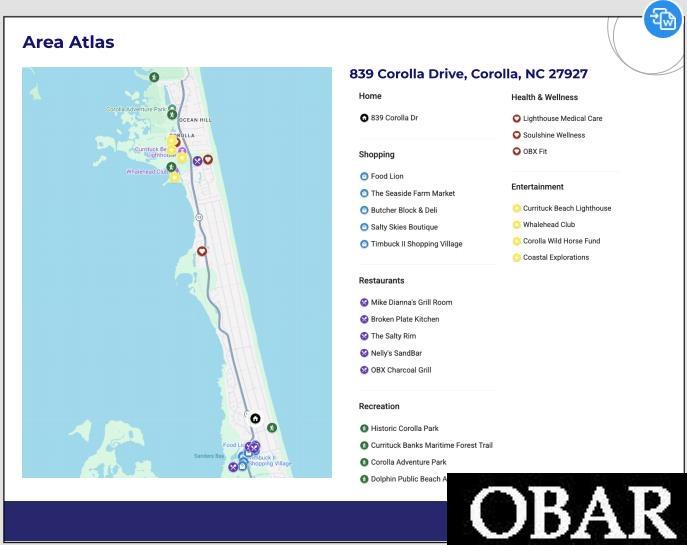Click yellow icon beside Currituck Beach Lighthouse
The height and width of the screenshot is (545, 687).
tap(516, 208)
